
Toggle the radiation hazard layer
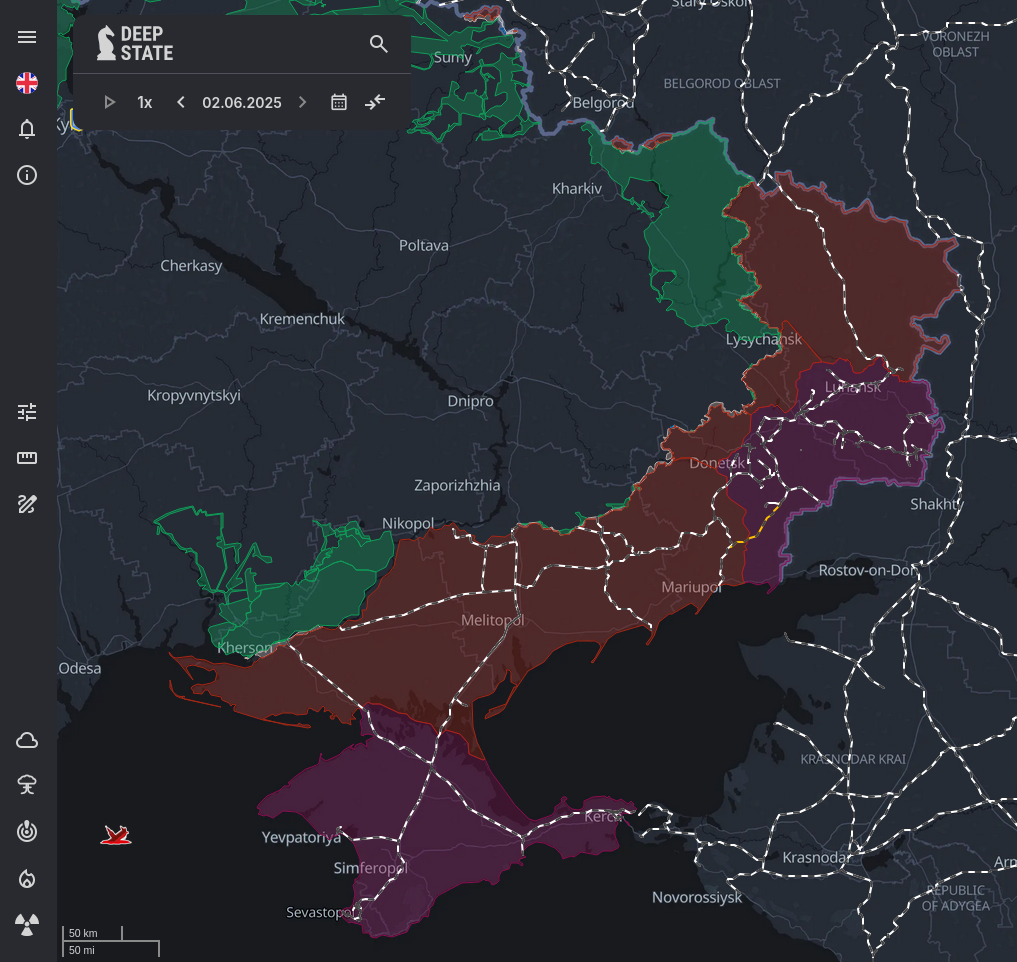(27, 924)
